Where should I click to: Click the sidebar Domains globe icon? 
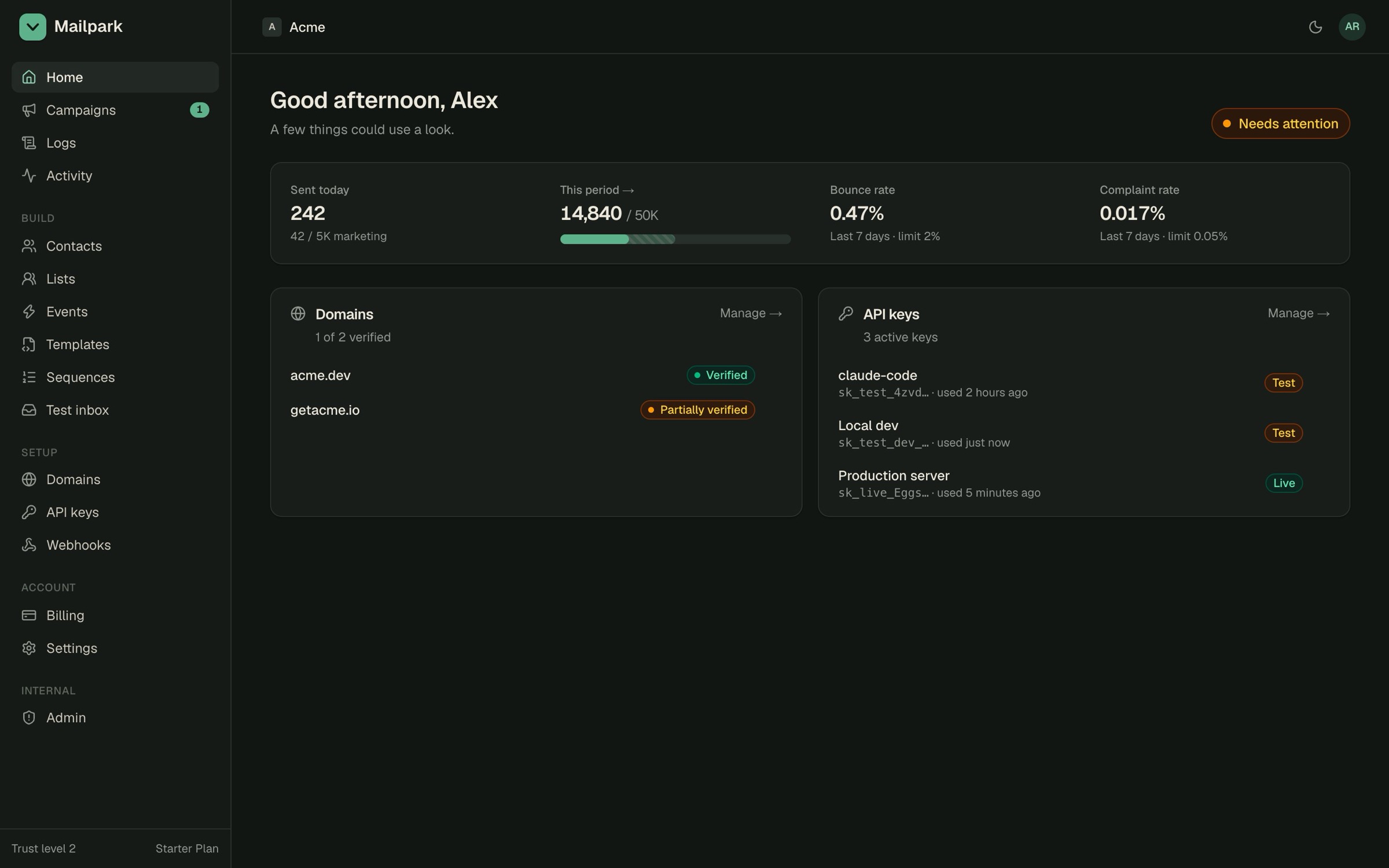click(x=29, y=479)
